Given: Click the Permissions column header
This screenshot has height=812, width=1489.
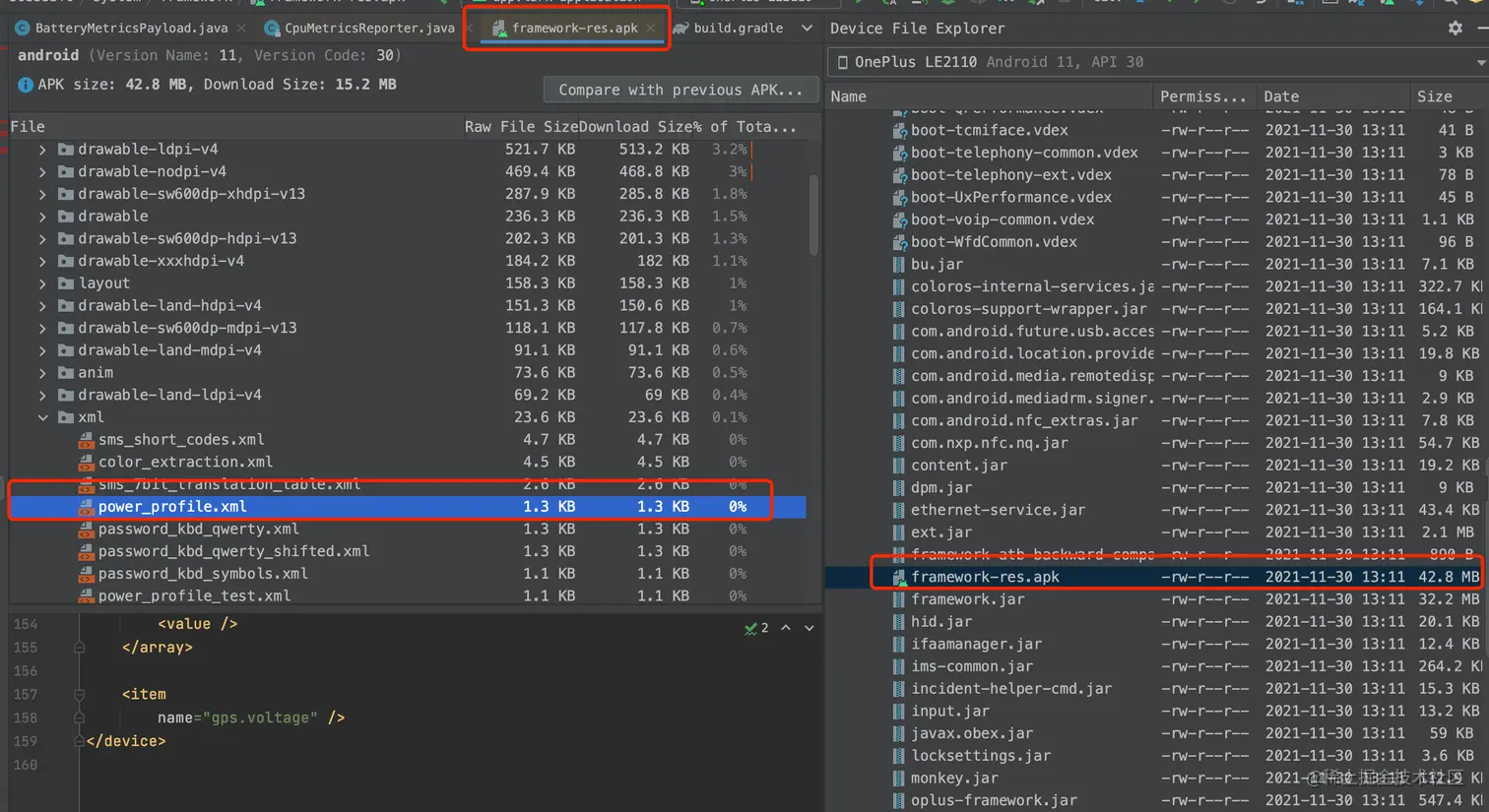Looking at the screenshot, I should [x=1203, y=96].
